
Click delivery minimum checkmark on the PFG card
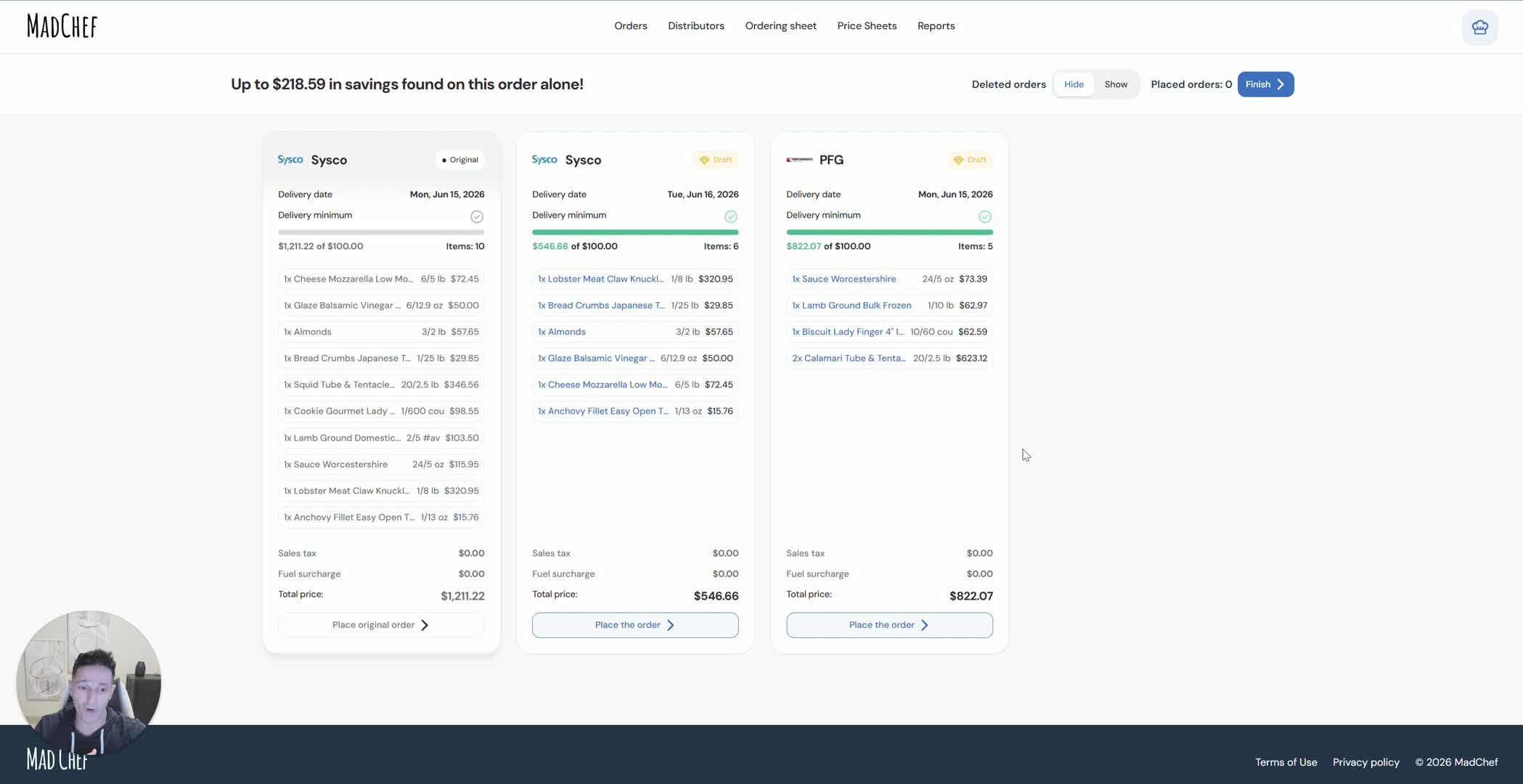[985, 216]
